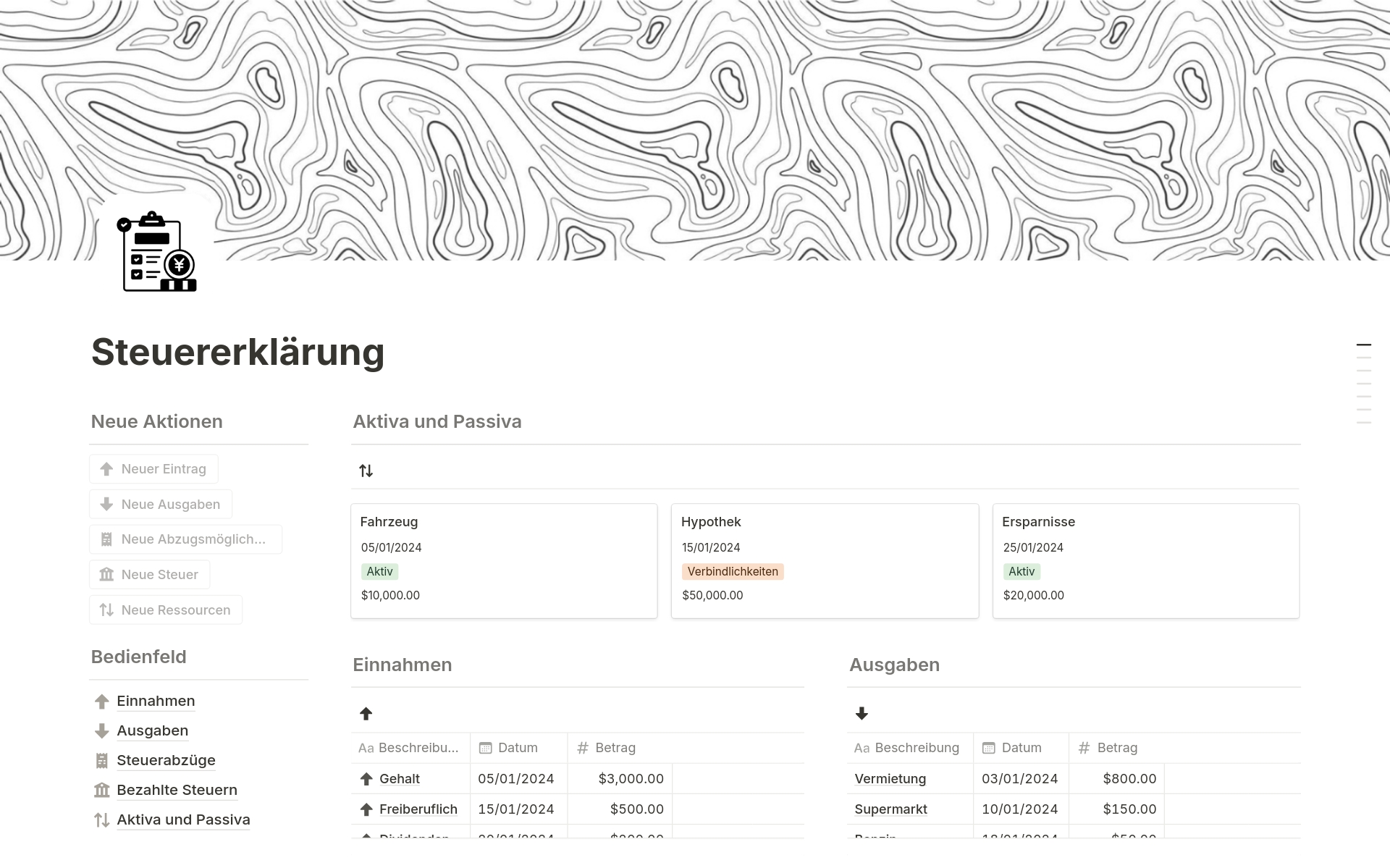The width and height of the screenshot is (1390, 868).
Task: Click the up arrow icon beside Gehalt
Action: (x=366, y=779)
